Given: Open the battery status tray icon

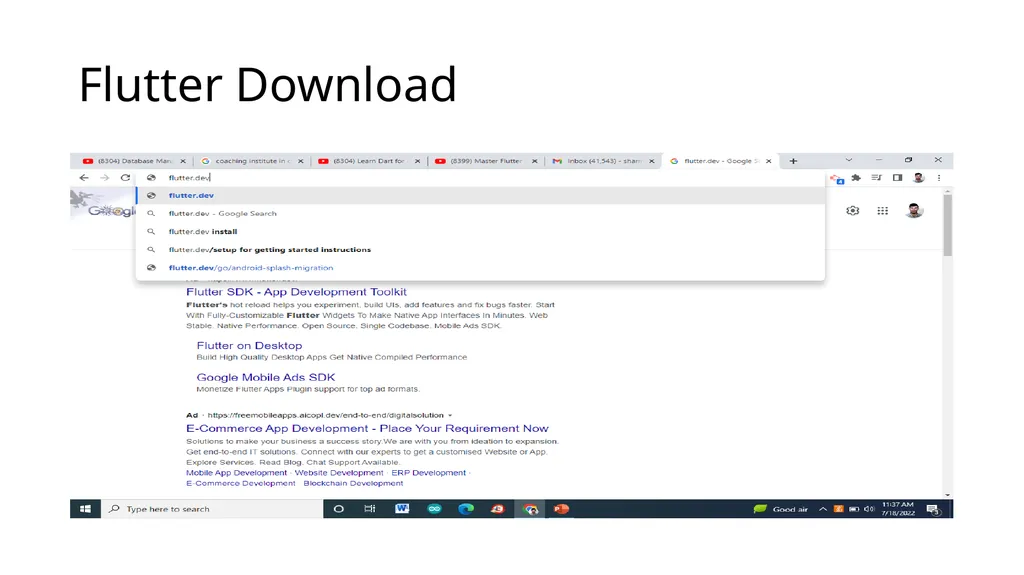Looking at the screenshot, I should (854, 509).
